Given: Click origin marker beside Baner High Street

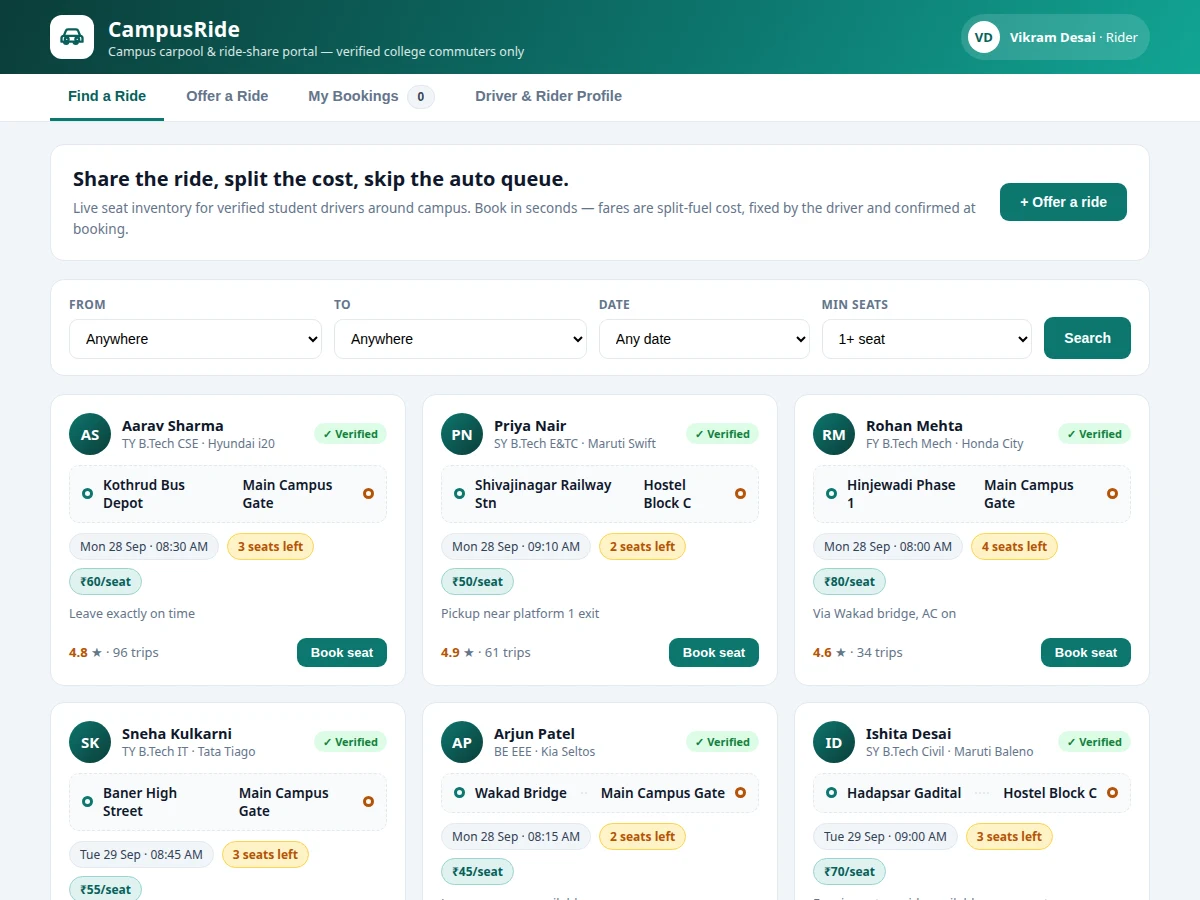Looking at the screenshot, I should [x=87, y=802].
